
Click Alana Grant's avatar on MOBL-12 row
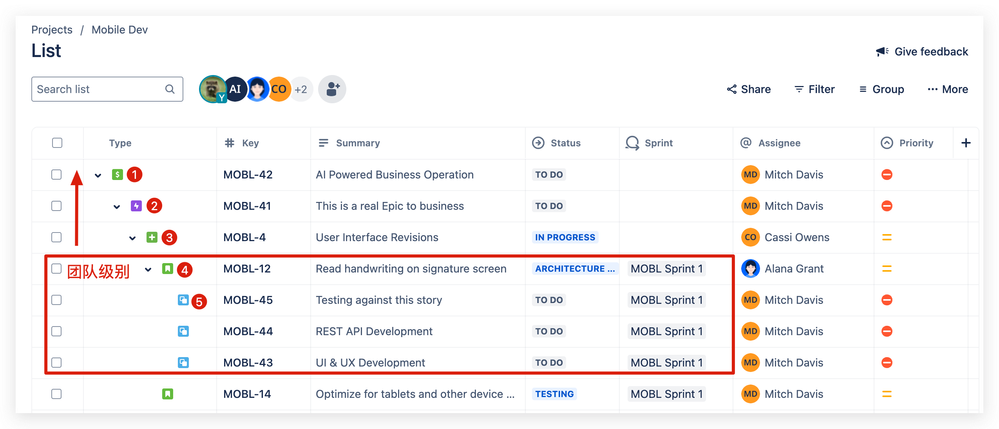coord(751,268)
